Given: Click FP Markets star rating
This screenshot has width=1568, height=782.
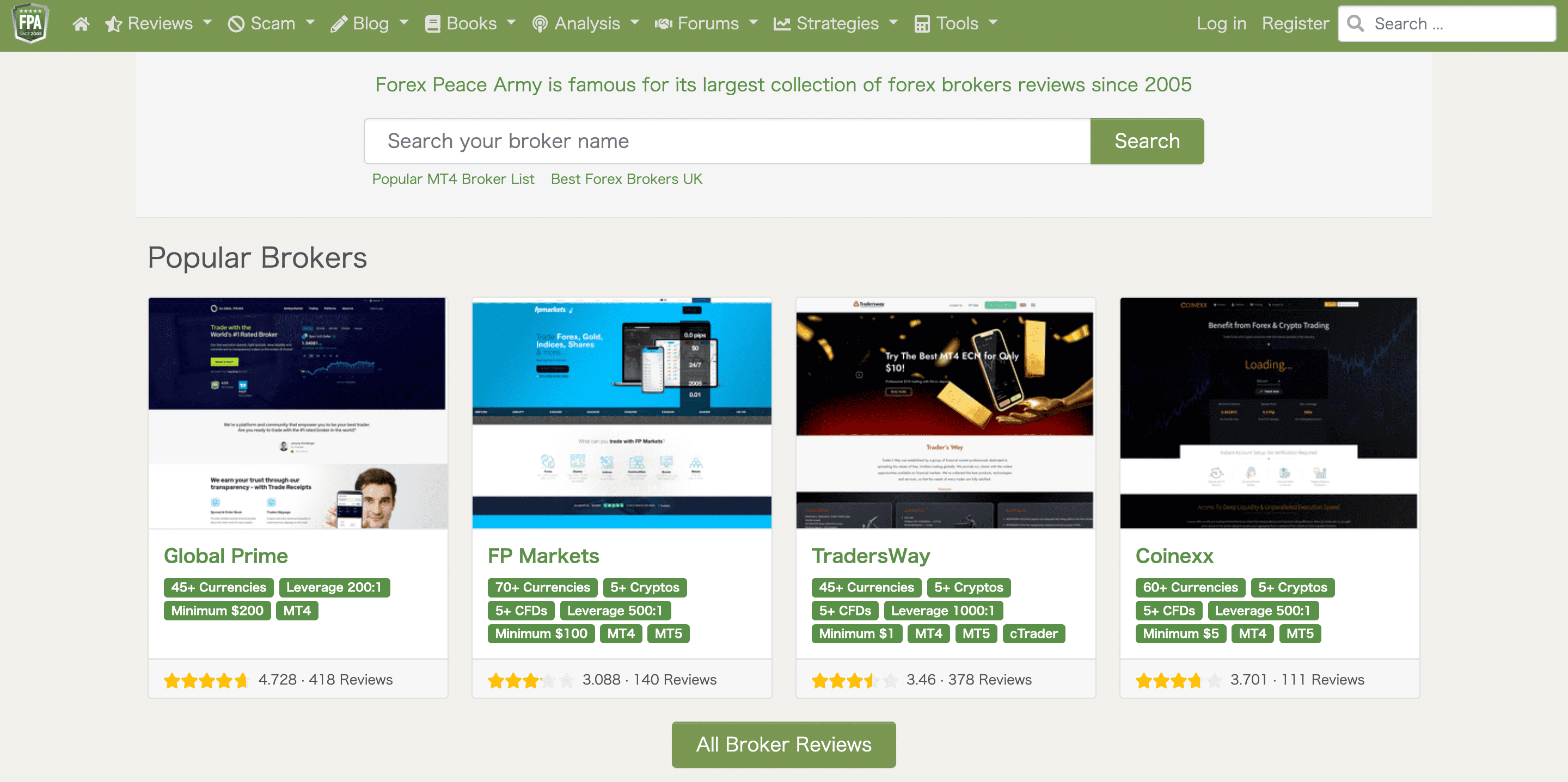Looking at the screenshot, I should click(530, 680).
